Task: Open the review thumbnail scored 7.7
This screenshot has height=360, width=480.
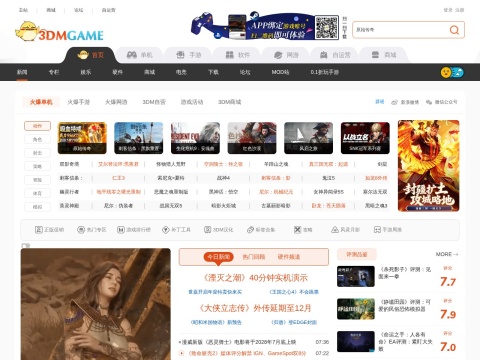Action: 356,276
